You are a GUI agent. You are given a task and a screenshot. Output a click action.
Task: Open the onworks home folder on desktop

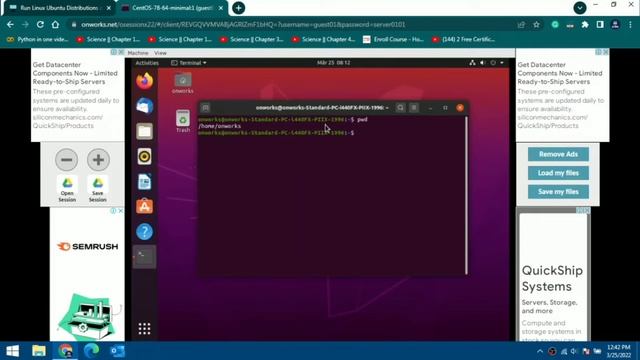[182, 83]
